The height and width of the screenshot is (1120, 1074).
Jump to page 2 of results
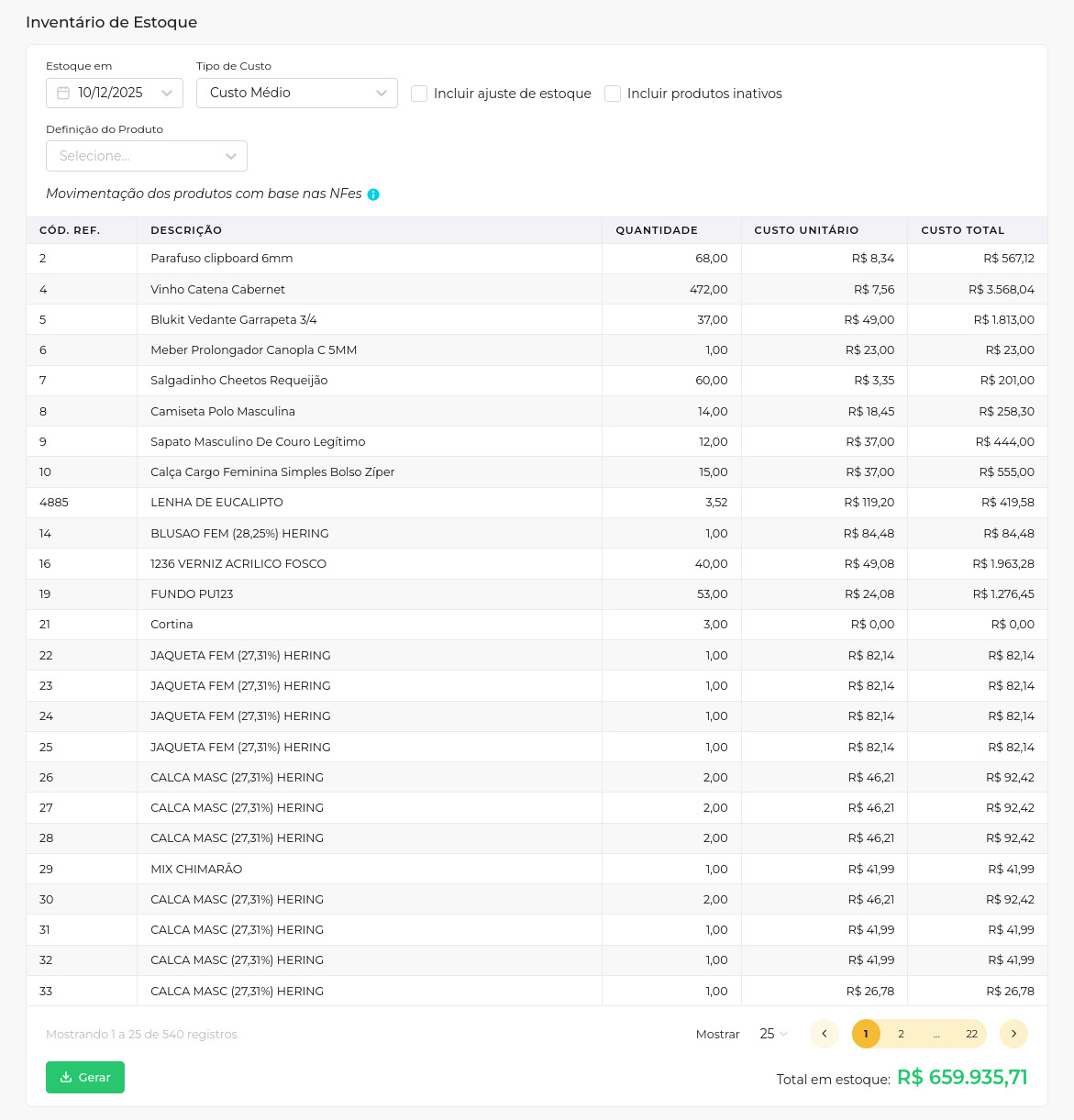coord(901,1034)
